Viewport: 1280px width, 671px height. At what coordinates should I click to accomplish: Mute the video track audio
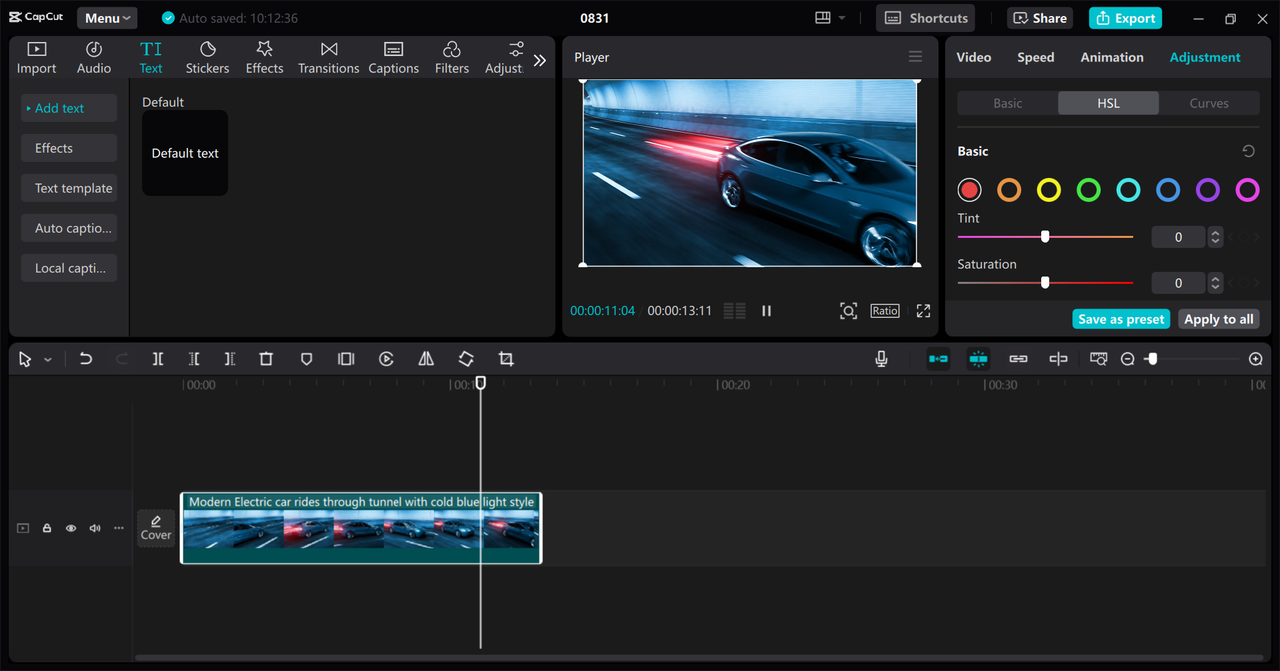pos(95,528)
